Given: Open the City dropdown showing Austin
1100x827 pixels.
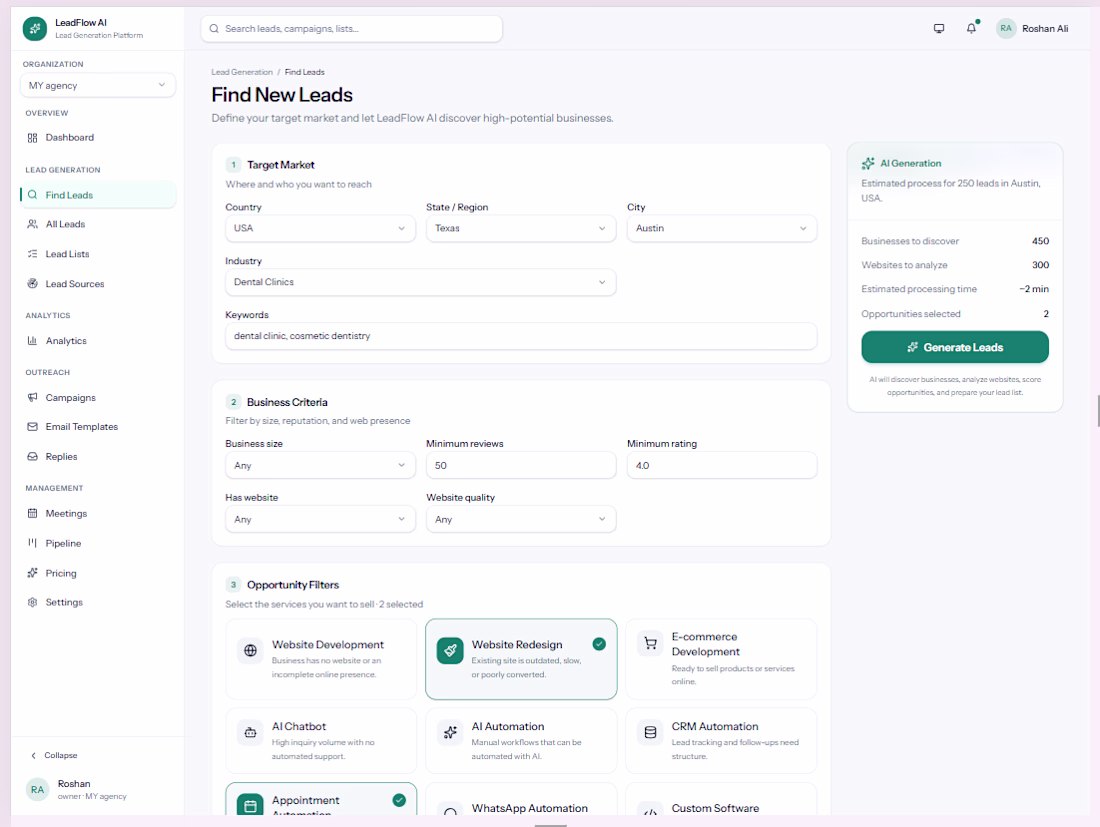Looking at the screenshot, I should click(722, 229).
